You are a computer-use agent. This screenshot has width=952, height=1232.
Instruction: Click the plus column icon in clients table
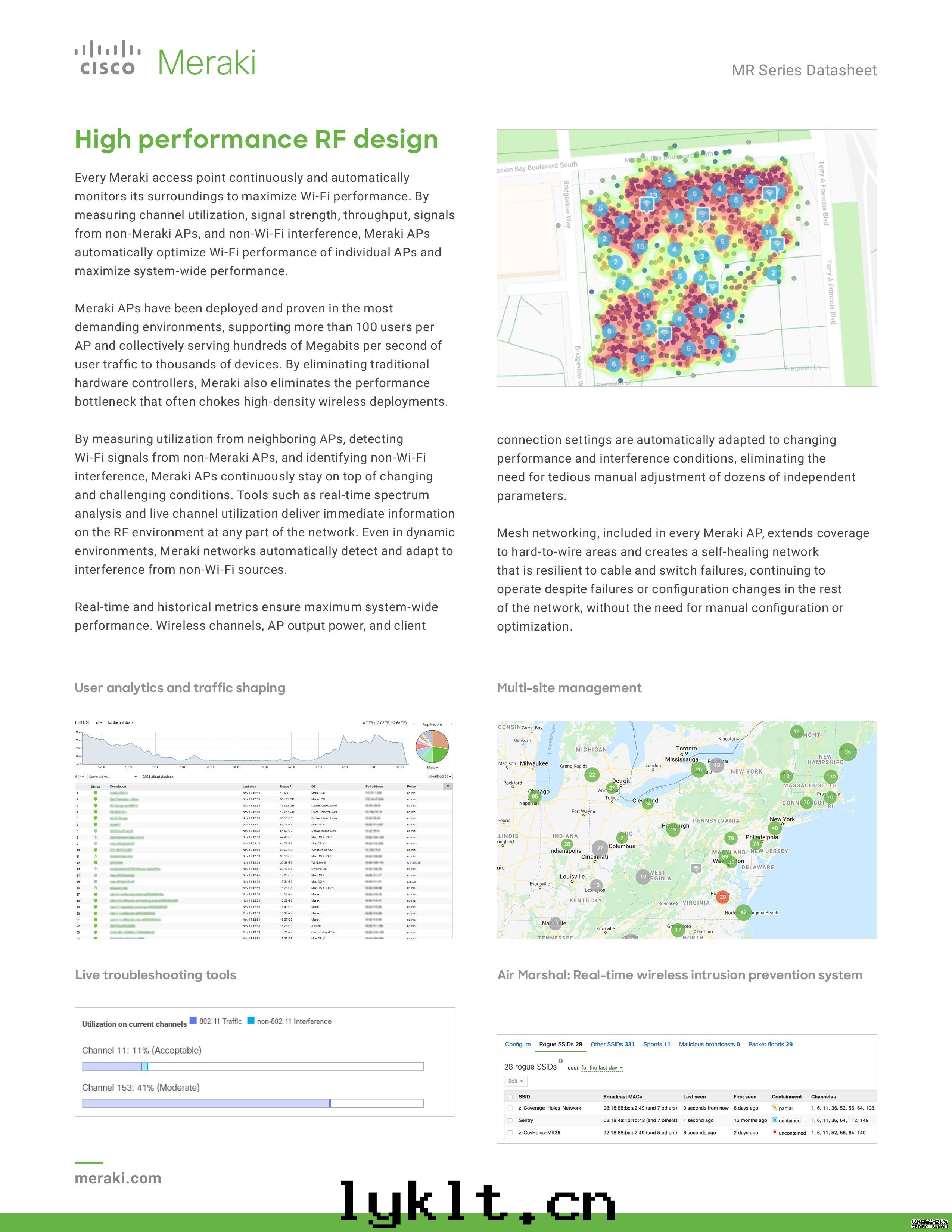point(448,786)
